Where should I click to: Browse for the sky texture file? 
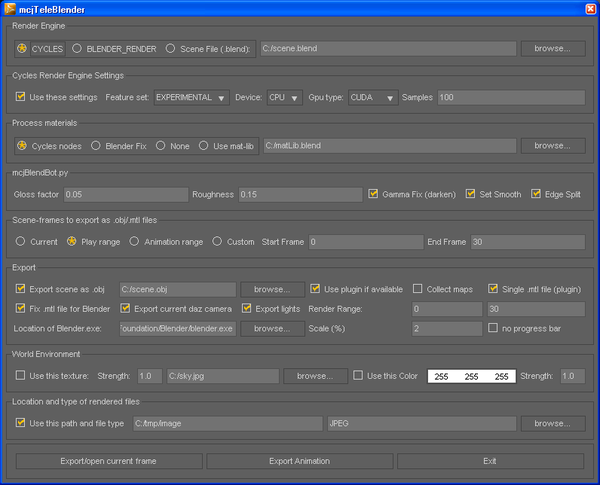(315, 376)
